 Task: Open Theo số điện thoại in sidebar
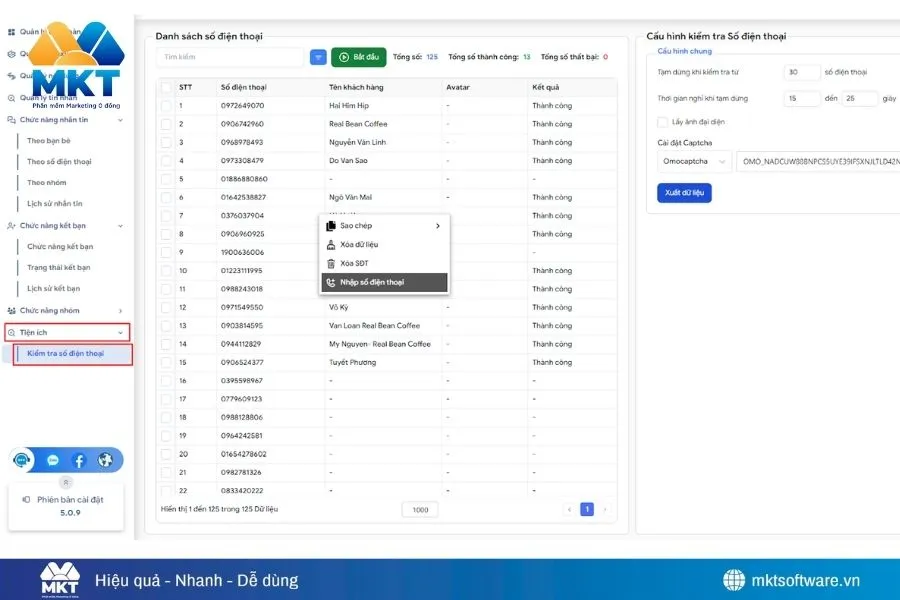(x=59, y=162)
